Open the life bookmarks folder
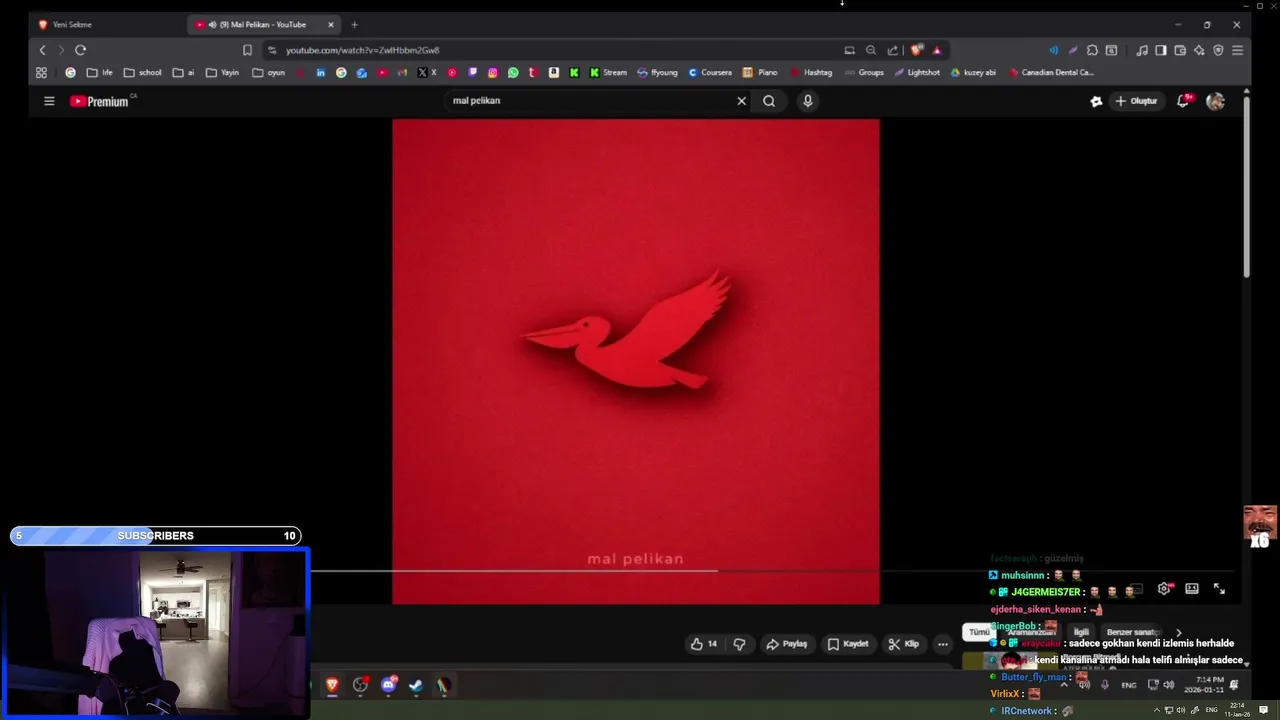Image resolution: width=1280 pixels, height=720 pixels. pyautogui.click(x=99, y=72)
